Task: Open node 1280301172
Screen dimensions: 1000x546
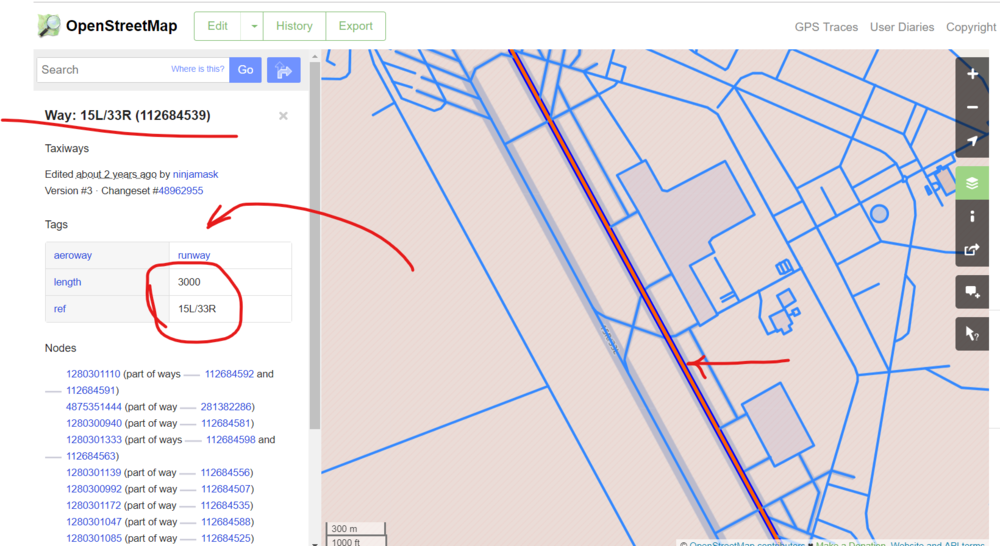Action: 93,505
